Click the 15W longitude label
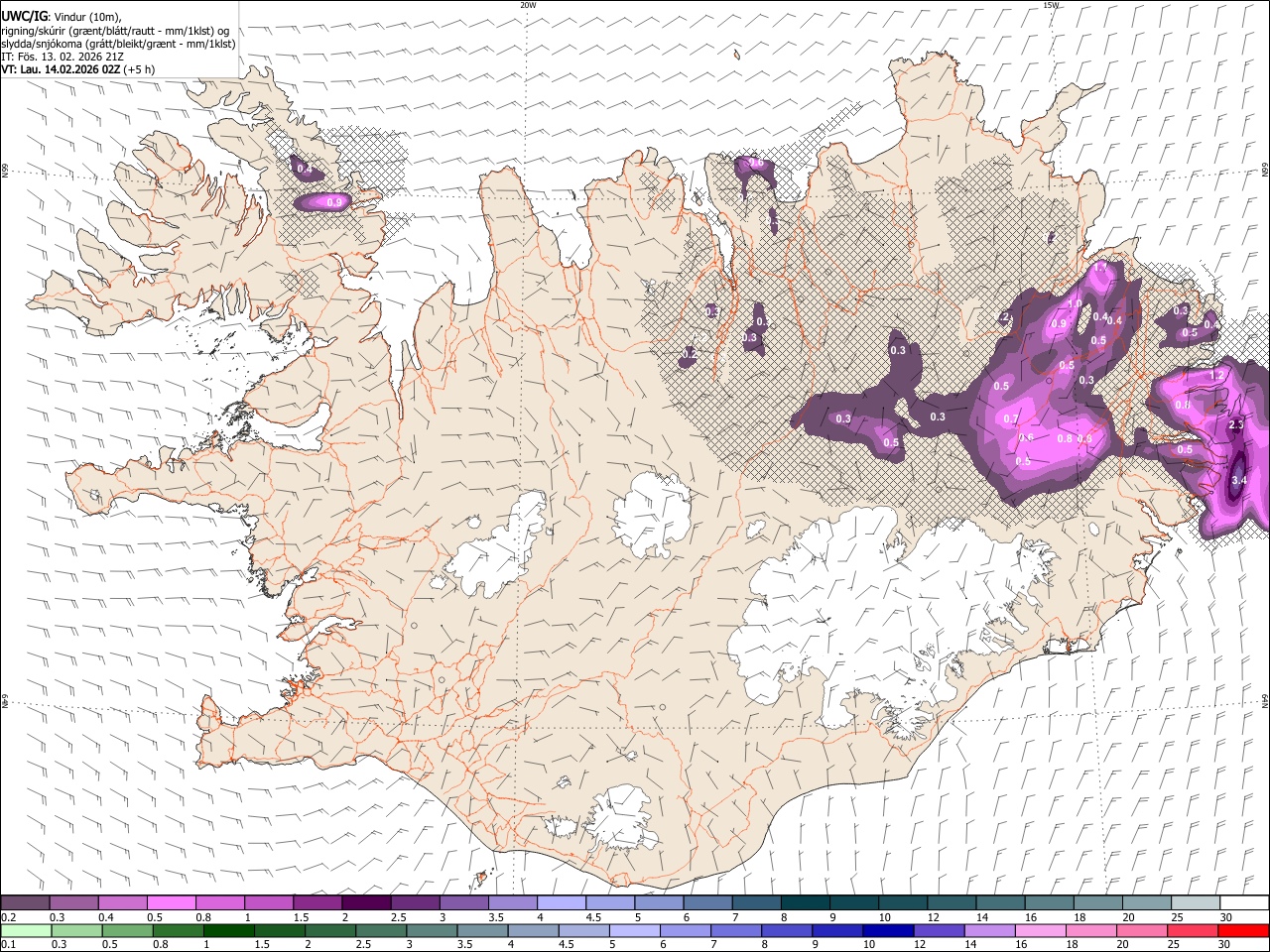1270x952 pixels. point(1050,5)
